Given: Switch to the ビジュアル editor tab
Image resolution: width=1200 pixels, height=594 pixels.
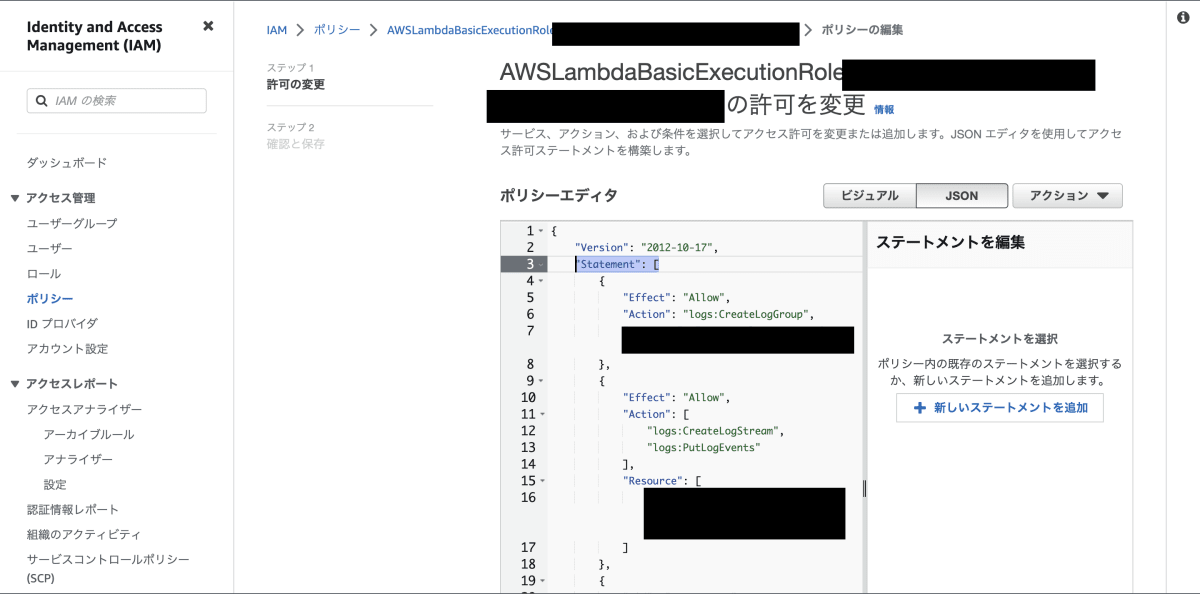Looking at the screenshot, I should coord(869,196).
